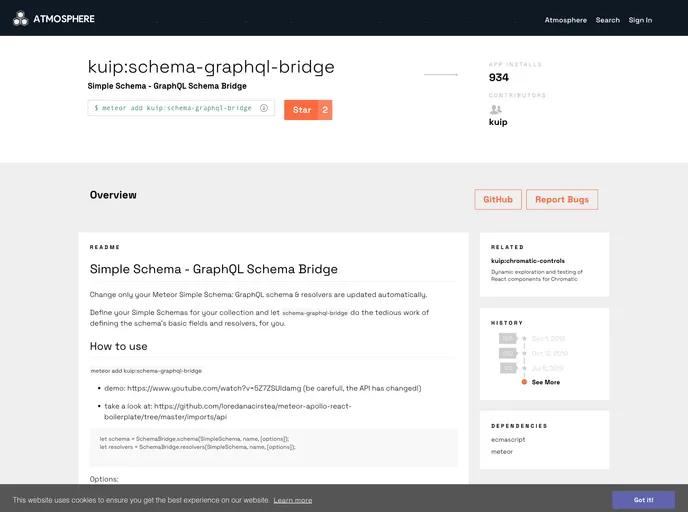The image size is (688, 512).
Task: Click See More in History panel
Action: point(546,382)
